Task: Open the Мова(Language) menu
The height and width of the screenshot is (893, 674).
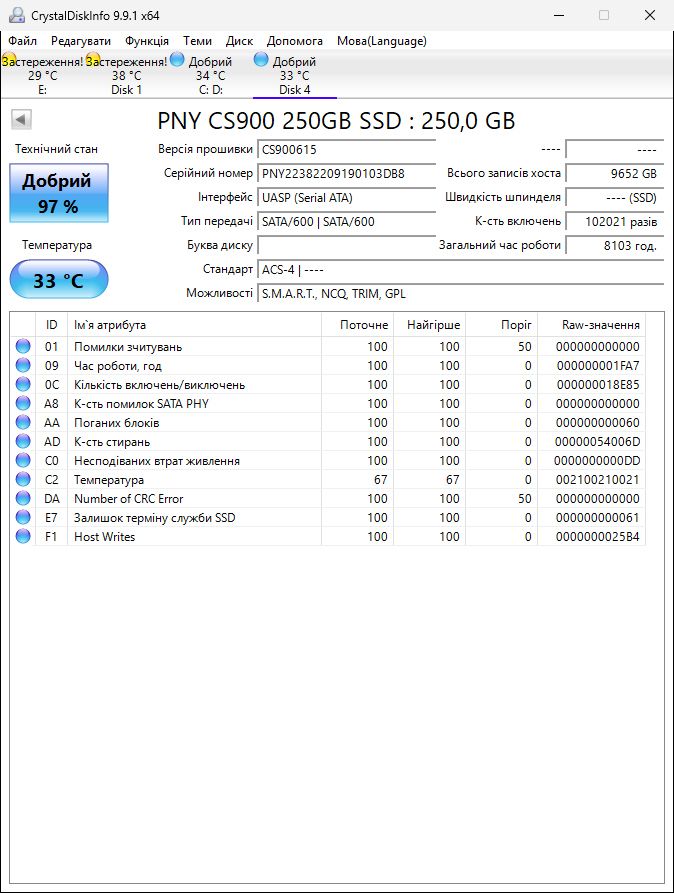Action: coord(382,41)
